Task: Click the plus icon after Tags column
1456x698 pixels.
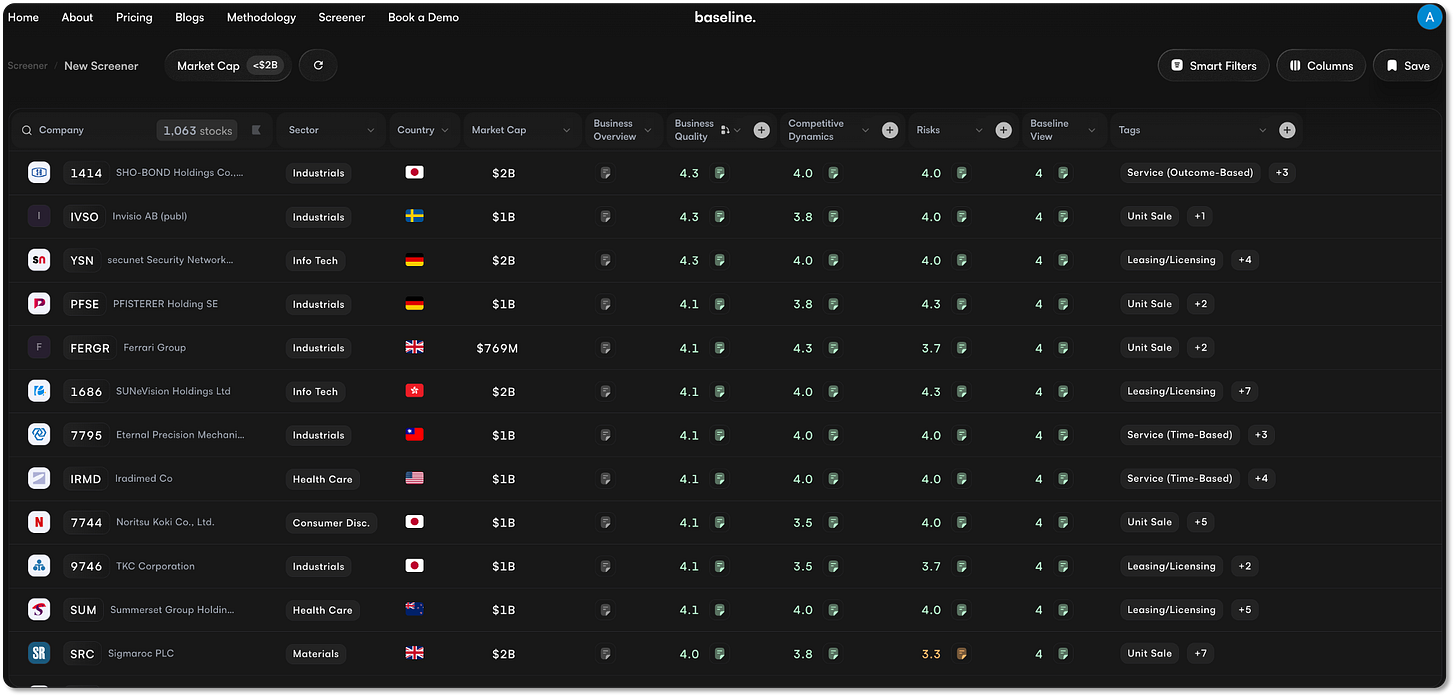Action: click(1287, 130)
